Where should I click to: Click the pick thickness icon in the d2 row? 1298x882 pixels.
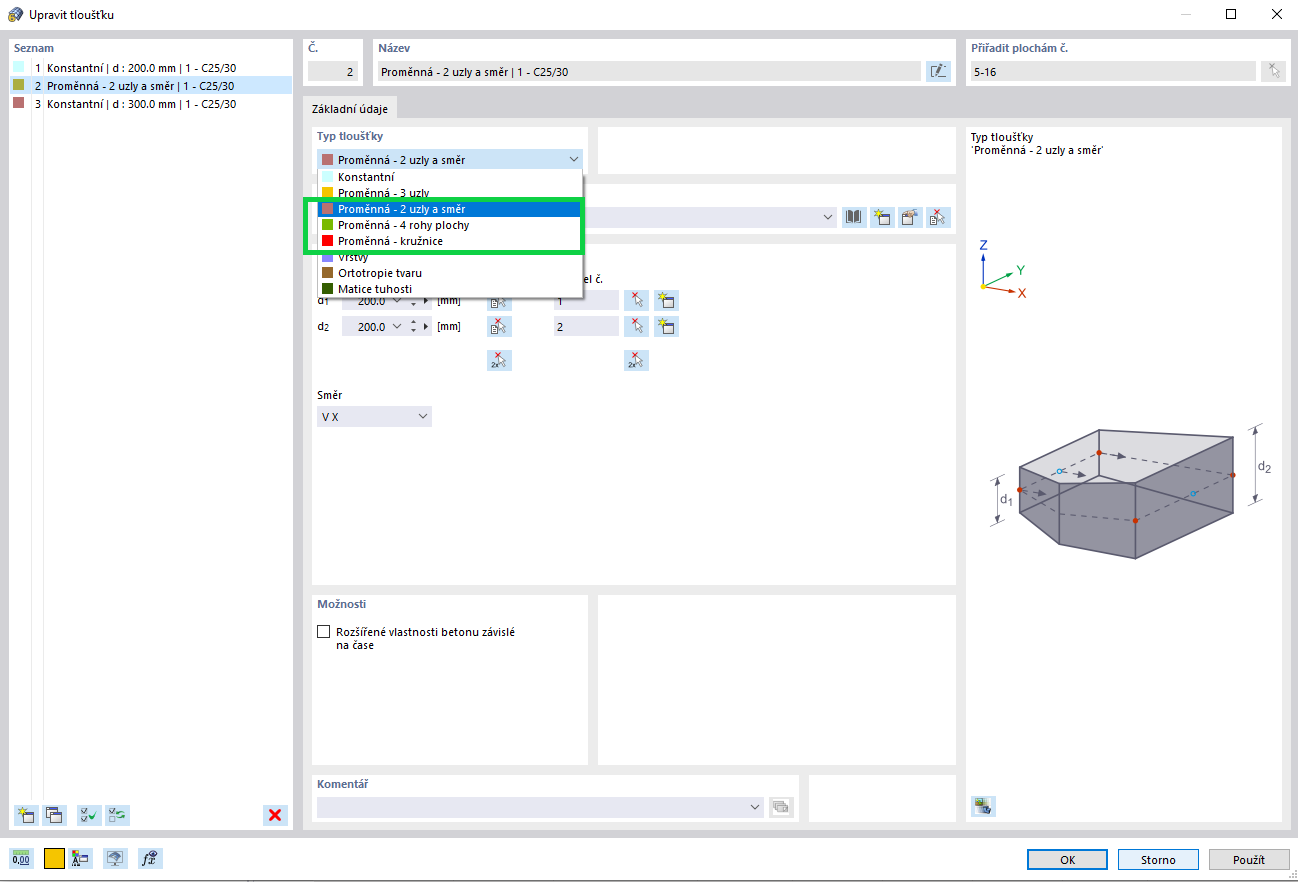(x=499, y=327)
